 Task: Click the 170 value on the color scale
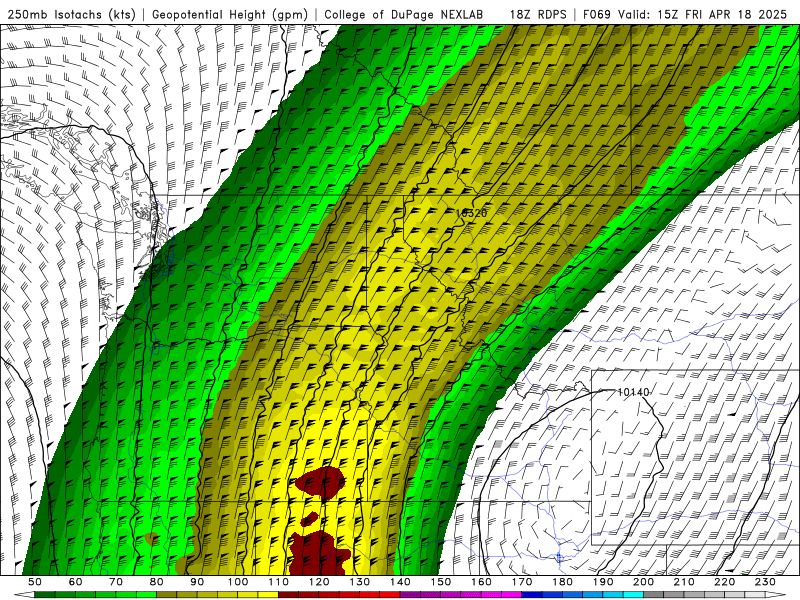point(522,582)
